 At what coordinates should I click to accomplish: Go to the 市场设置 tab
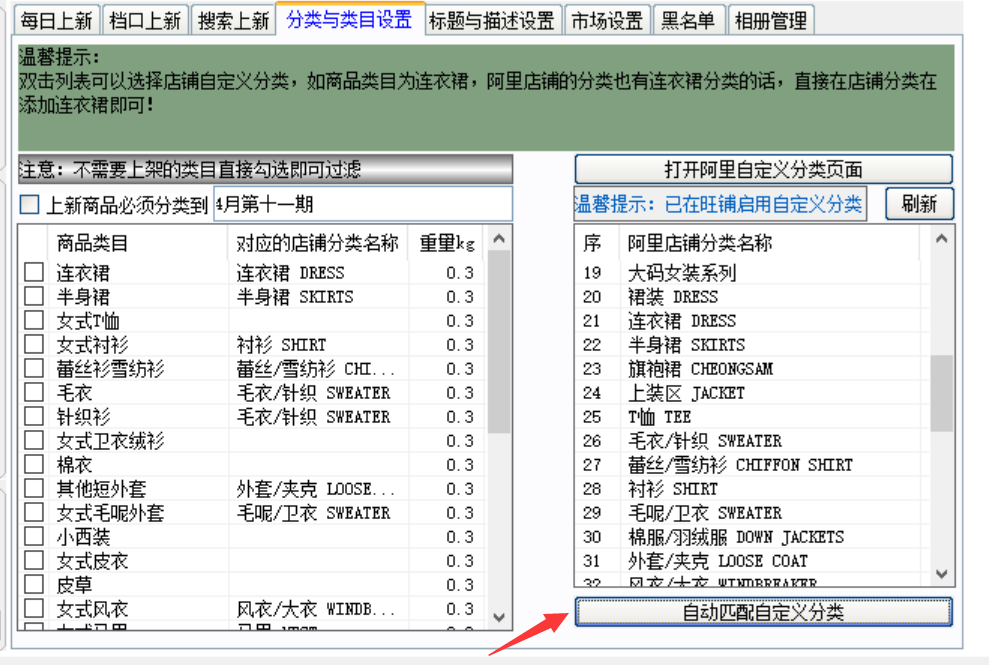pyautogui.click(x=607, y=21)
